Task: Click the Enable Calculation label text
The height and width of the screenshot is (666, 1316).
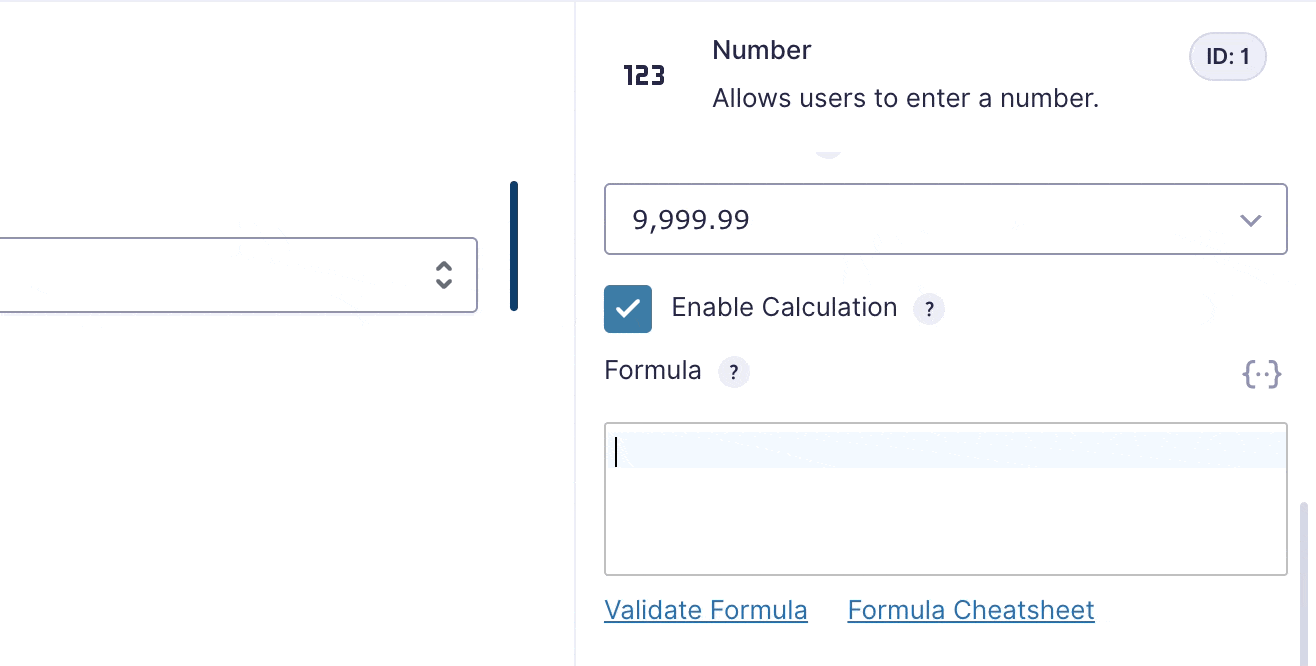Action: pyautogui.click(x=784, y=307)
